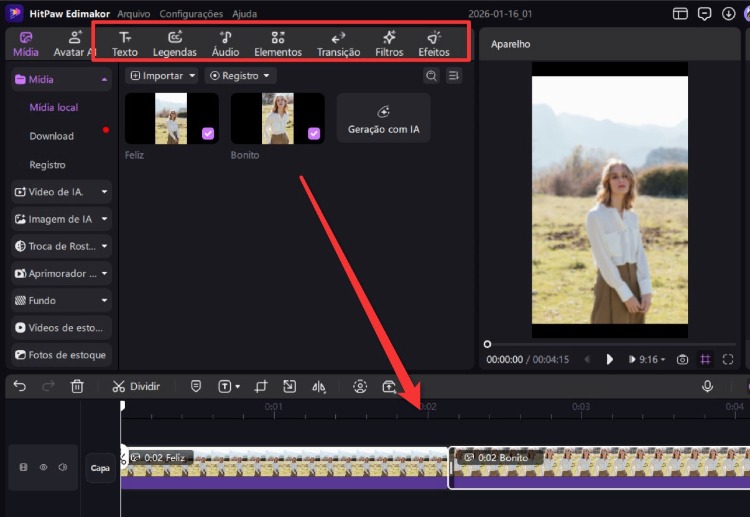Expand the Troca de Rosto section

[x=61, y=246]
